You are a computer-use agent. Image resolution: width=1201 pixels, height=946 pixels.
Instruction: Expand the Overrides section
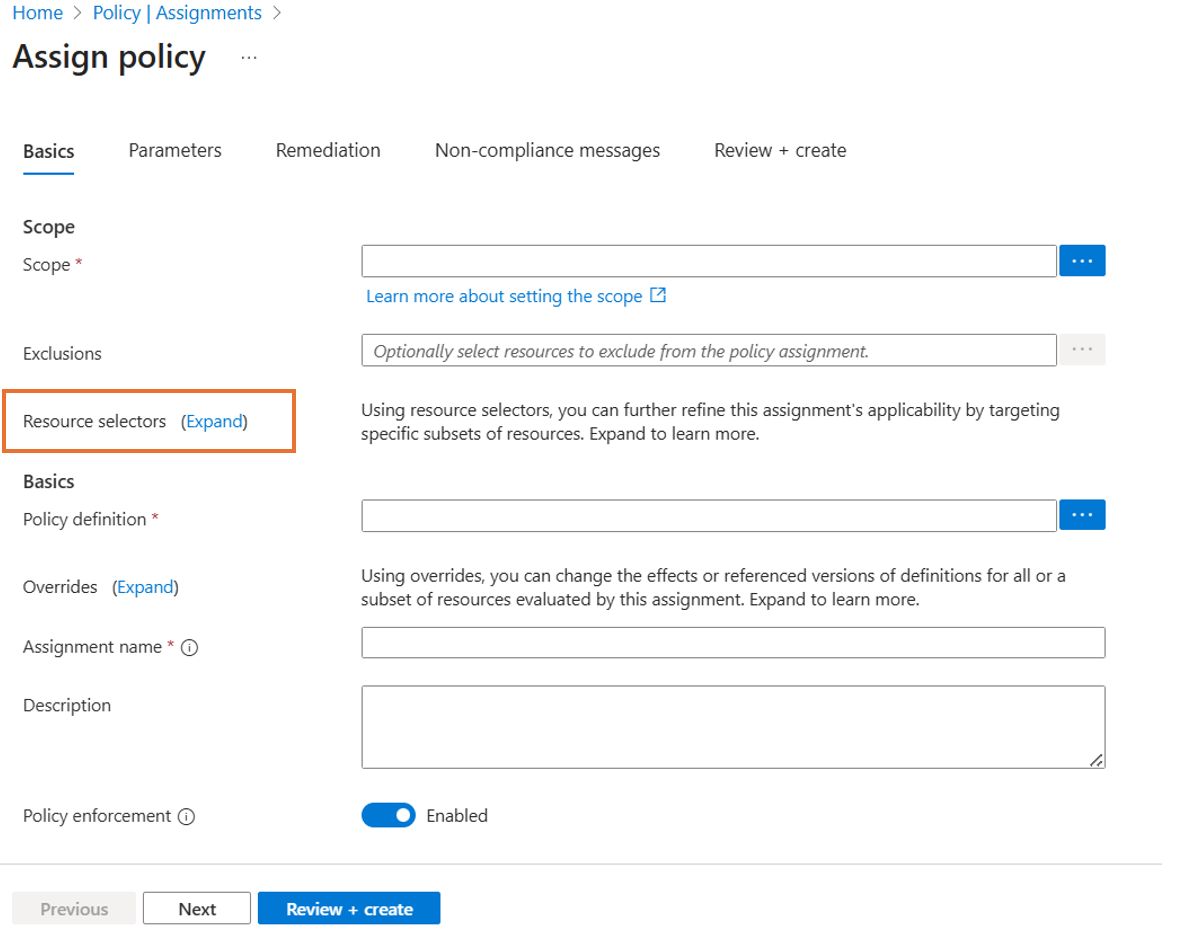tap(146, 587)
